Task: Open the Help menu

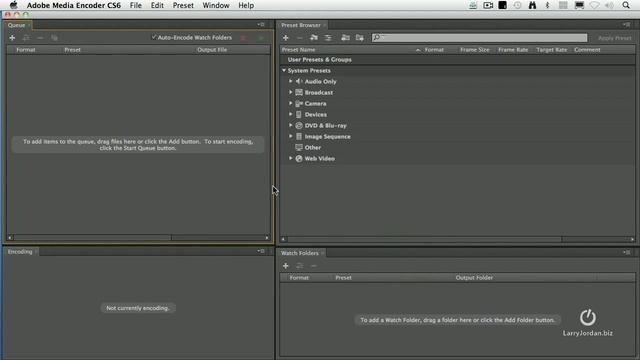Action: [246, 5]
